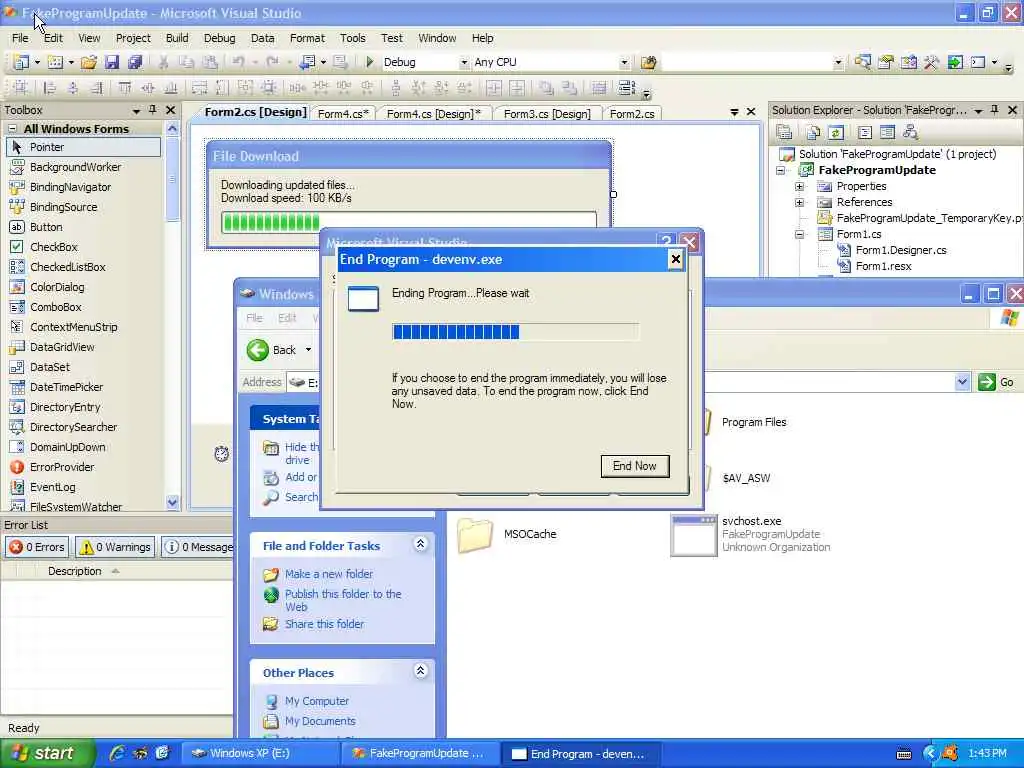This screenshot has width=1024, height=768.
Task: Open My Computer link in Other Places
Action: [x=317, y=701]
